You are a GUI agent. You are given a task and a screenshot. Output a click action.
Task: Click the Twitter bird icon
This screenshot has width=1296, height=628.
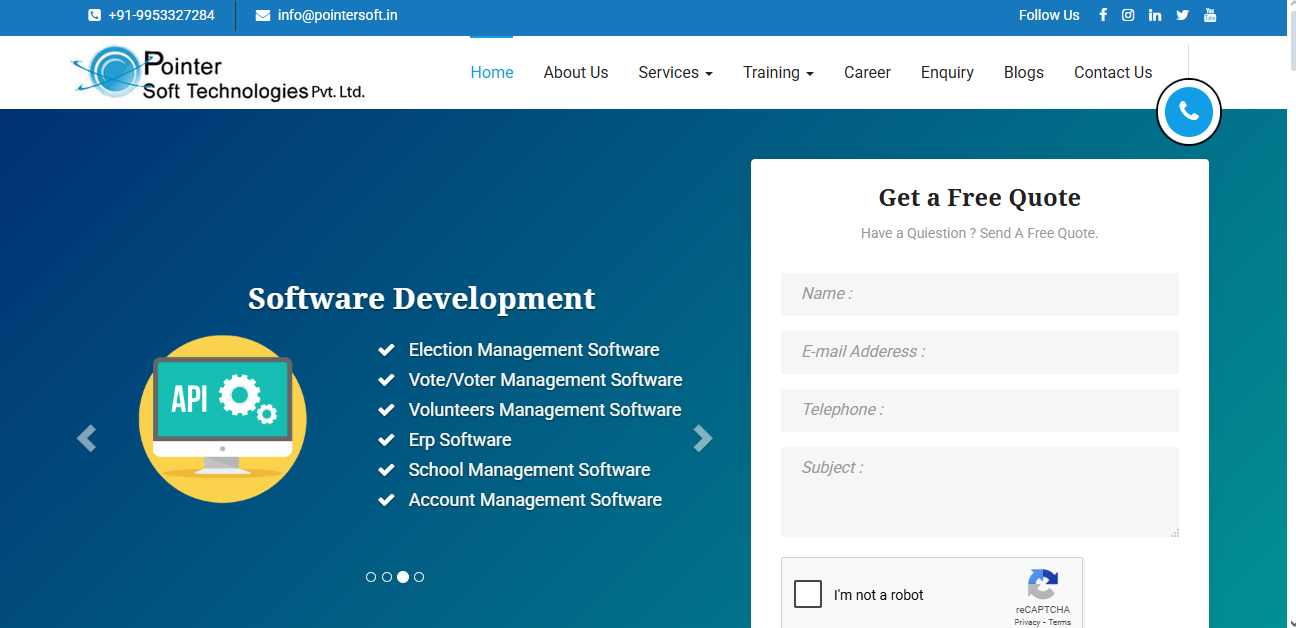pyautogui.click(x=1182, y=15)
